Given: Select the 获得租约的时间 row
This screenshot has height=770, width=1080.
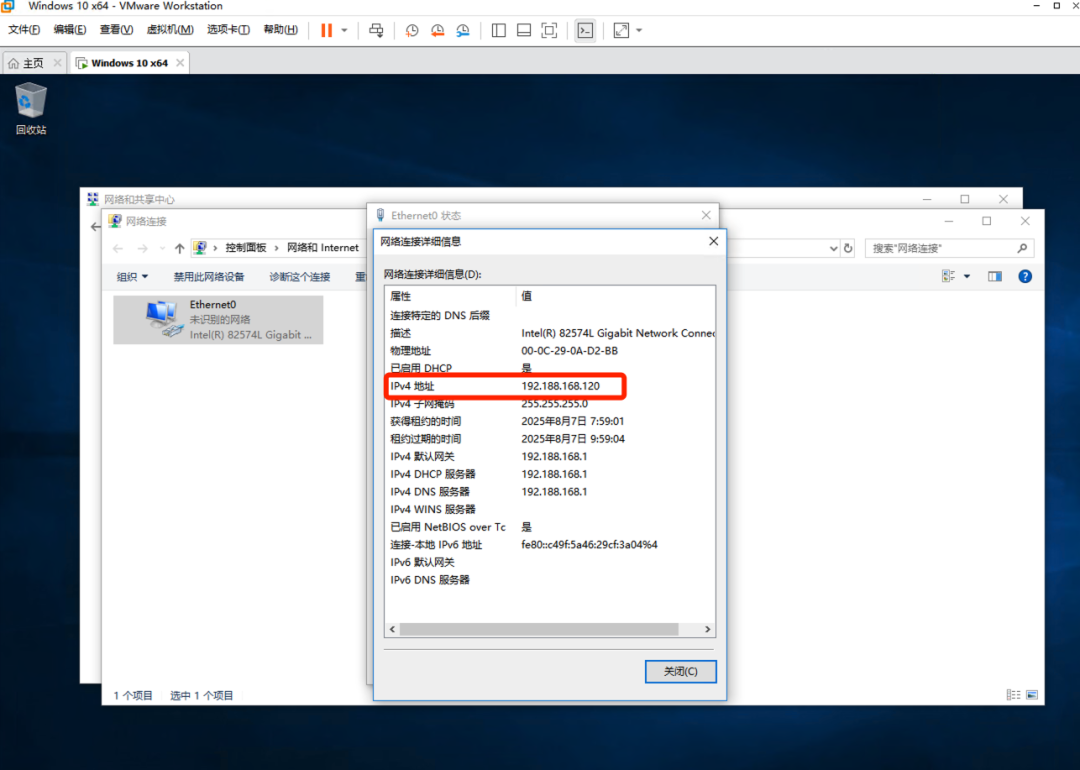Looking at the screenshot, I should (550, 422).
